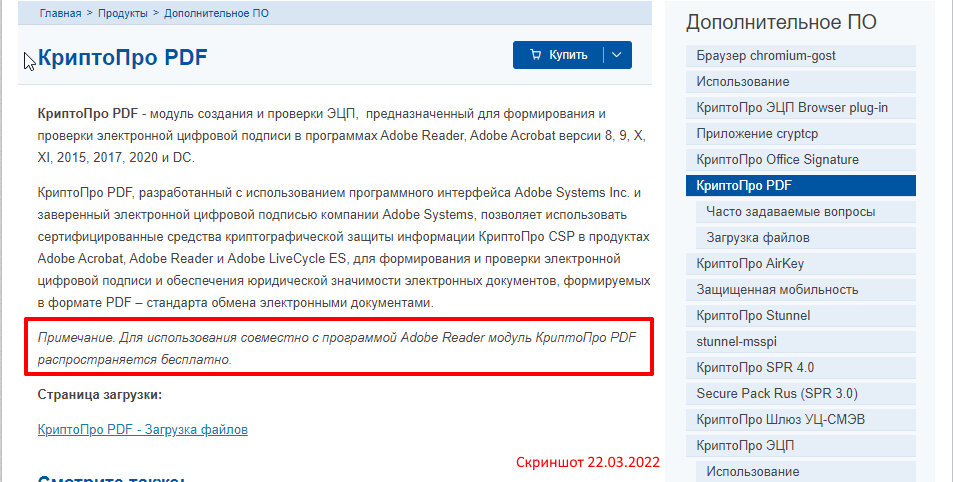This screenshot has width=953, height=482.
Task: Open the КриптоПро PDF - Загрузка файлов link
Action: click(x=143, y=429)
